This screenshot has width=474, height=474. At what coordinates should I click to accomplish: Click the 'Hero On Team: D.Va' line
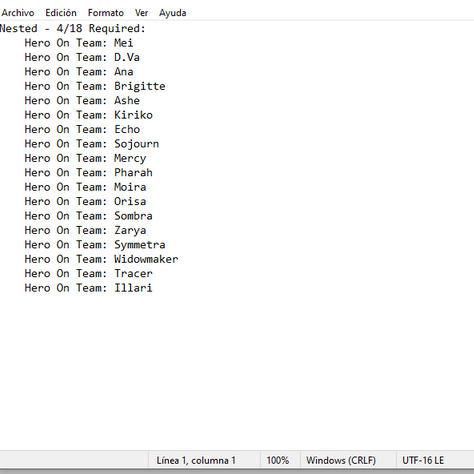click(x=82, y=57)
